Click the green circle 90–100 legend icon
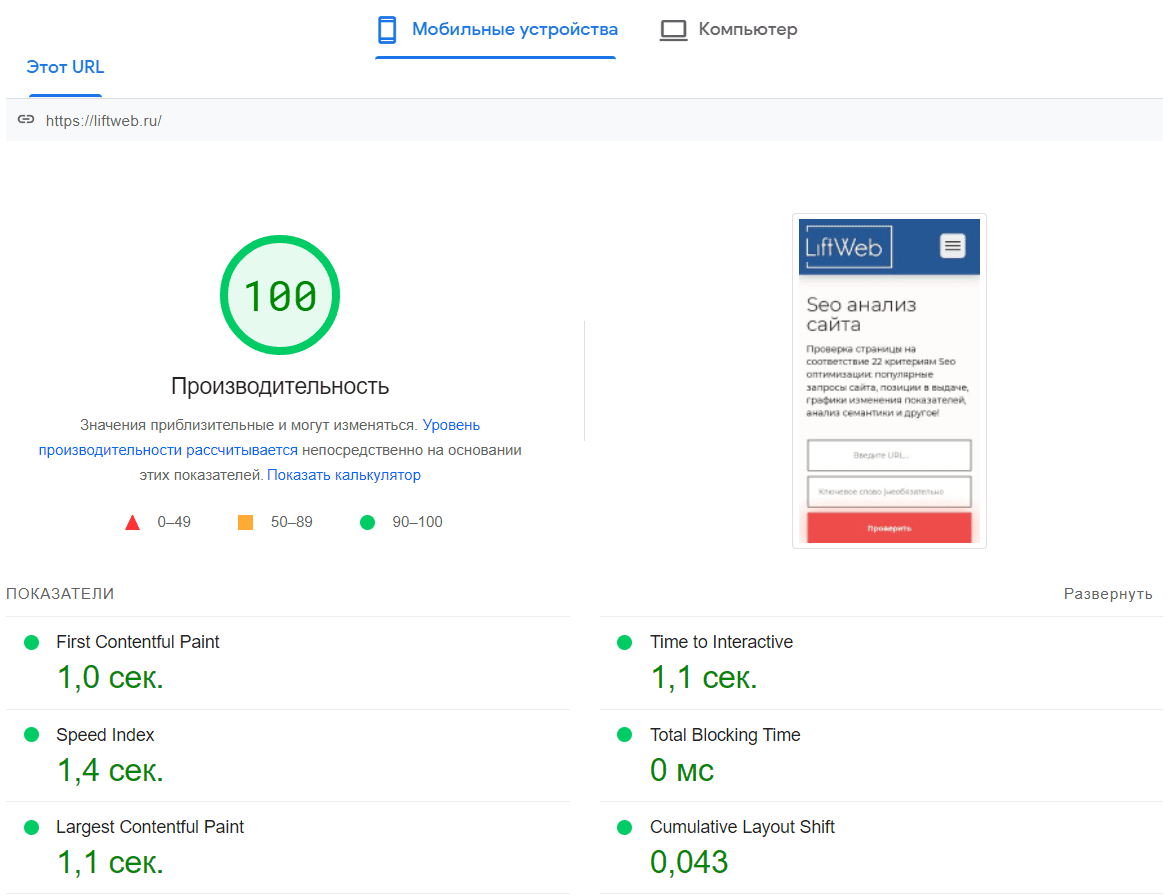This screenshot has width=1171, height=896. (x=367, y=522)
